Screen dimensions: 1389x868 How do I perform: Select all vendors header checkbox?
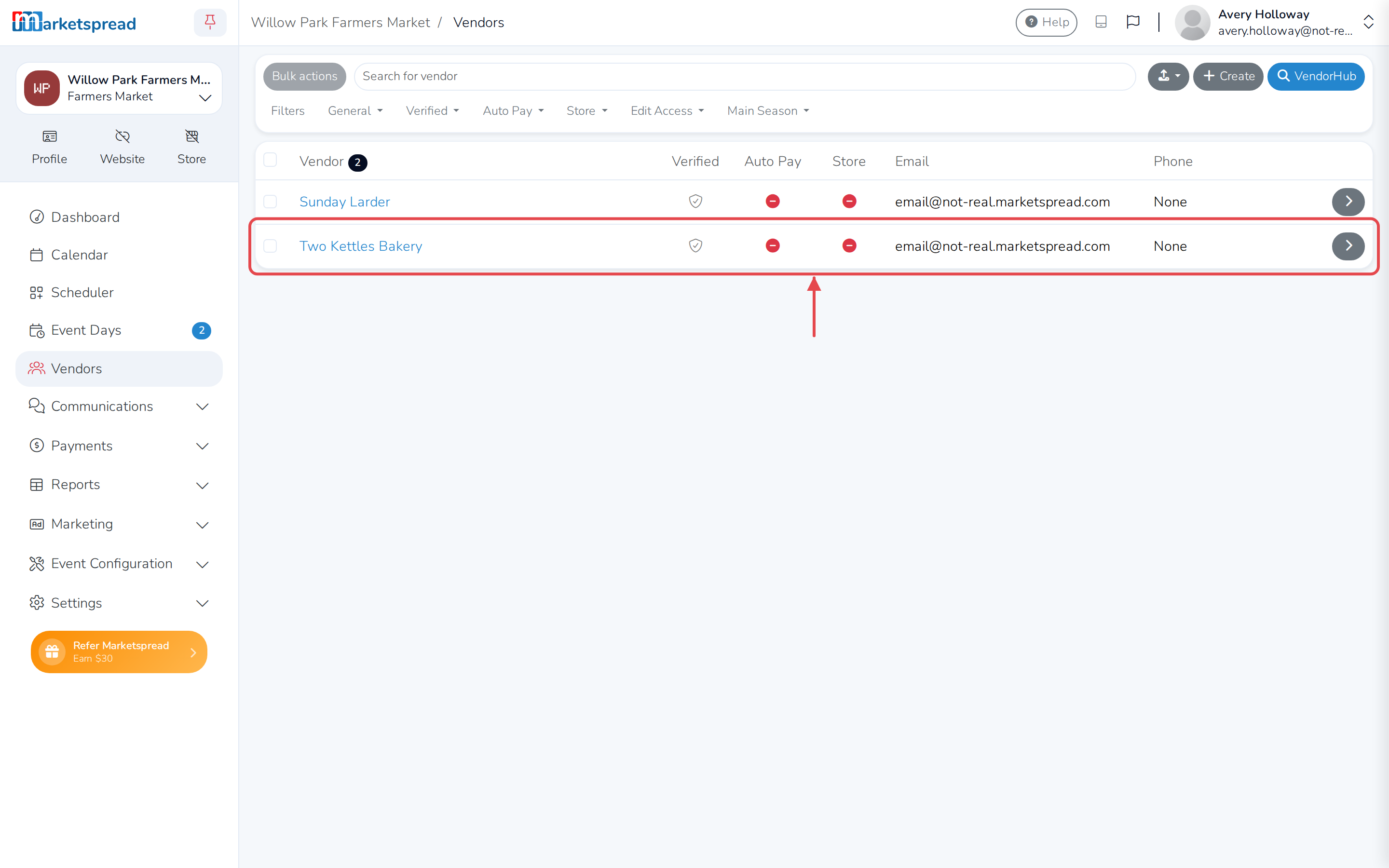click(270, 160)
